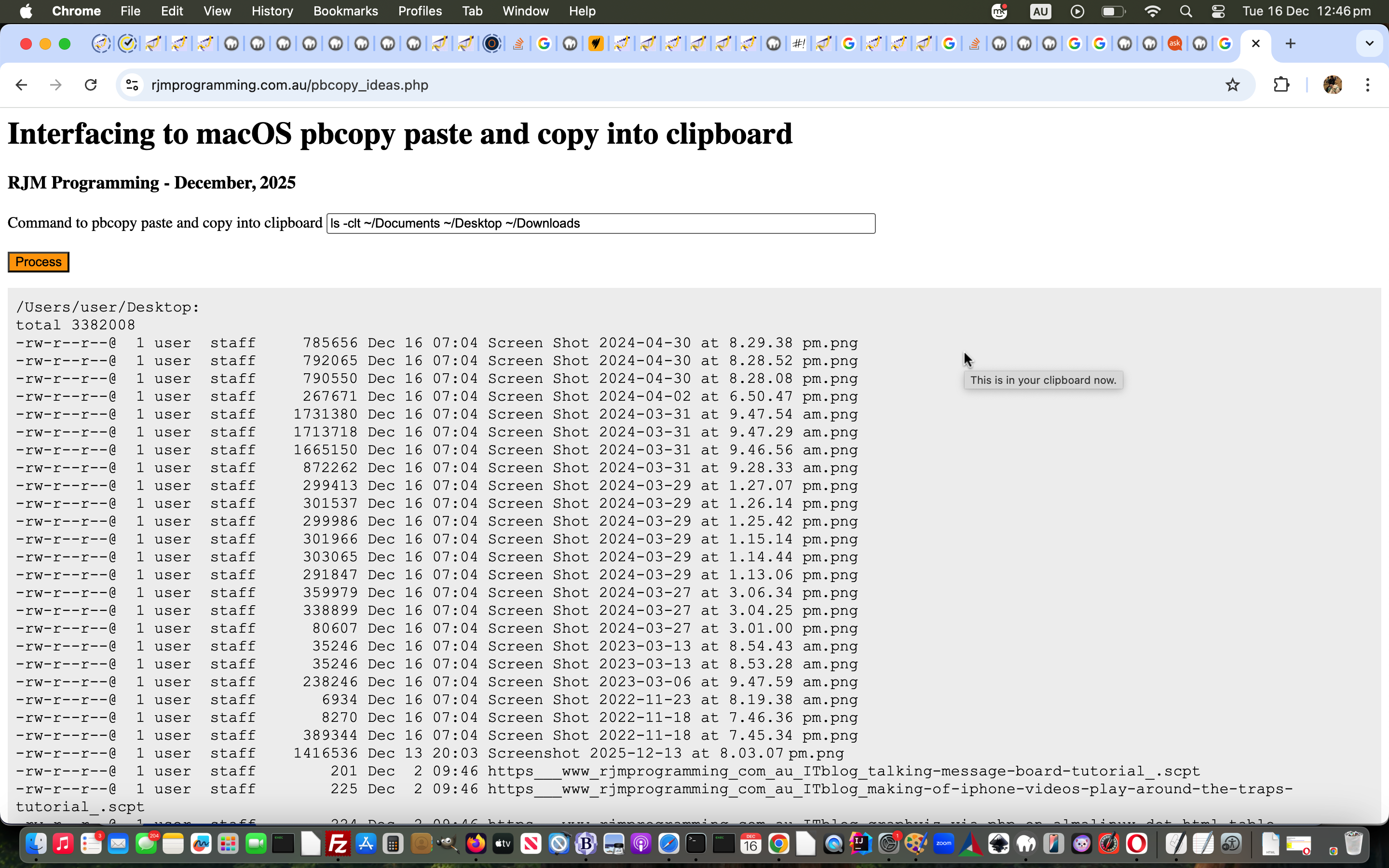Open Calendar showing Dec 16 in Dock
The image size is (1389, 868).
tap(750, 844)
